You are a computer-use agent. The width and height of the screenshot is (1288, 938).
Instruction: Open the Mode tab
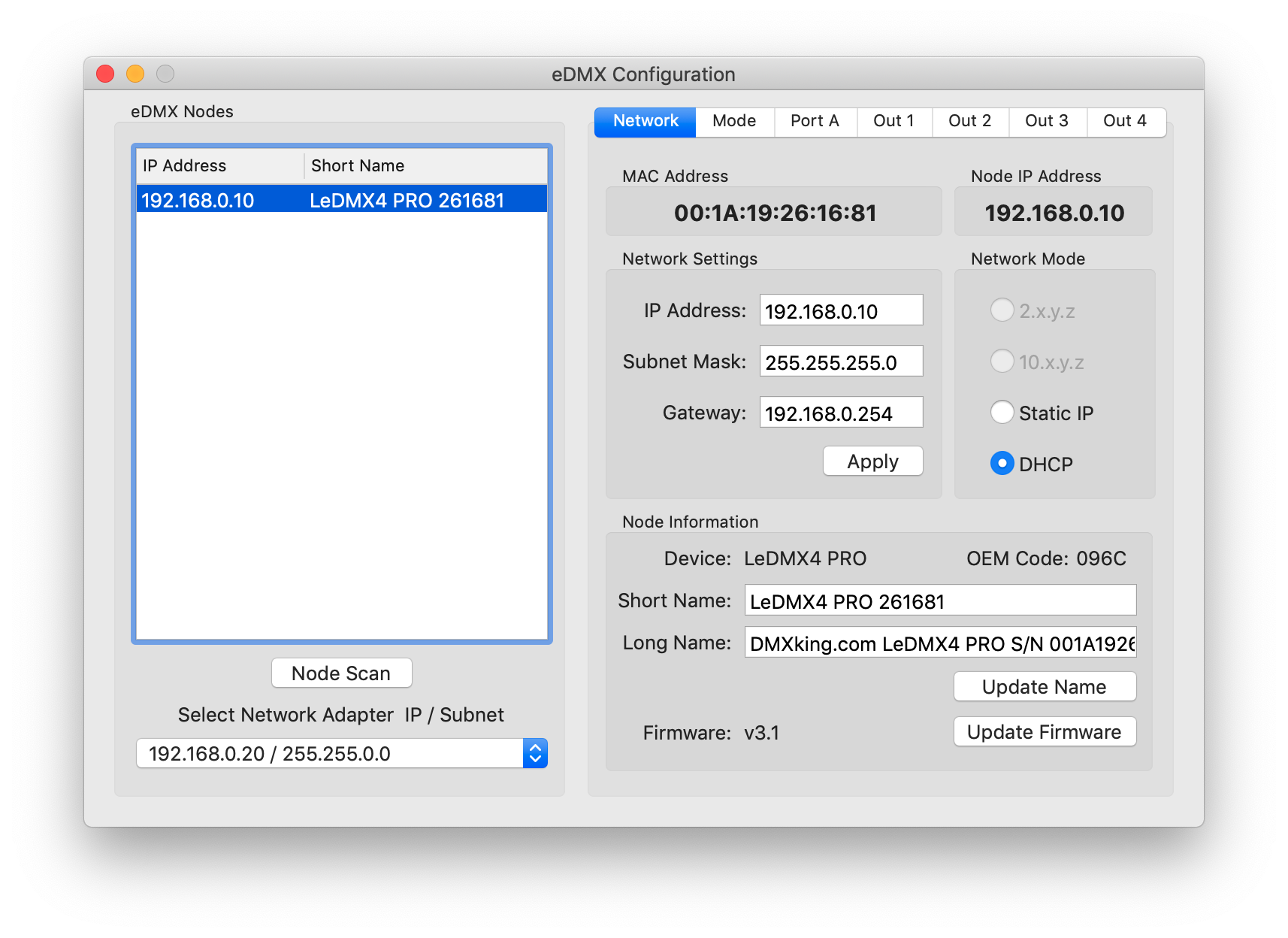(x=734, y=122)
